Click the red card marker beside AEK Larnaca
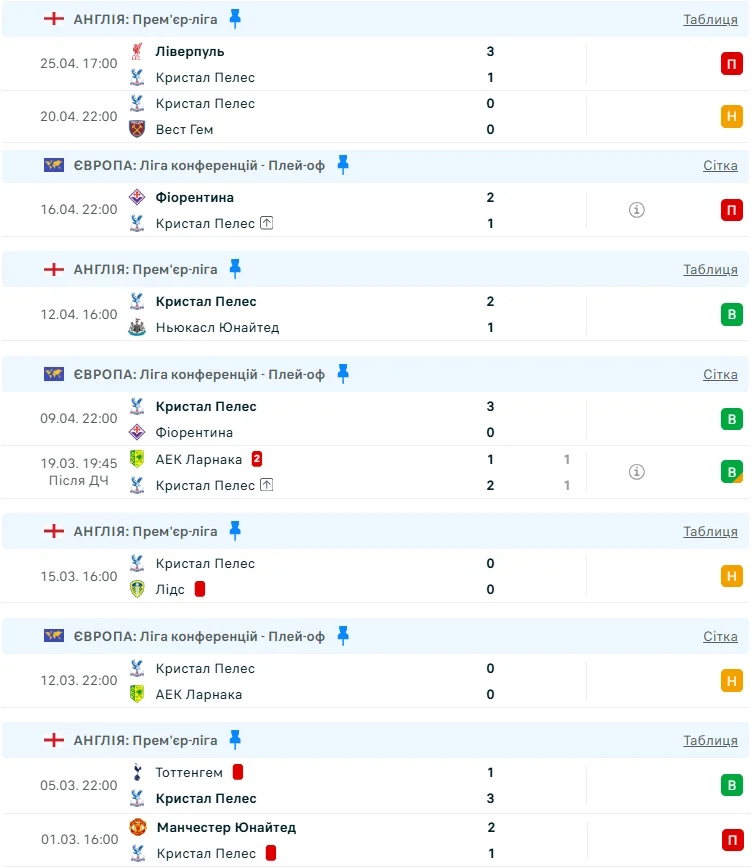Viewport: 752px width, 868px height. (x=257, y=459)
